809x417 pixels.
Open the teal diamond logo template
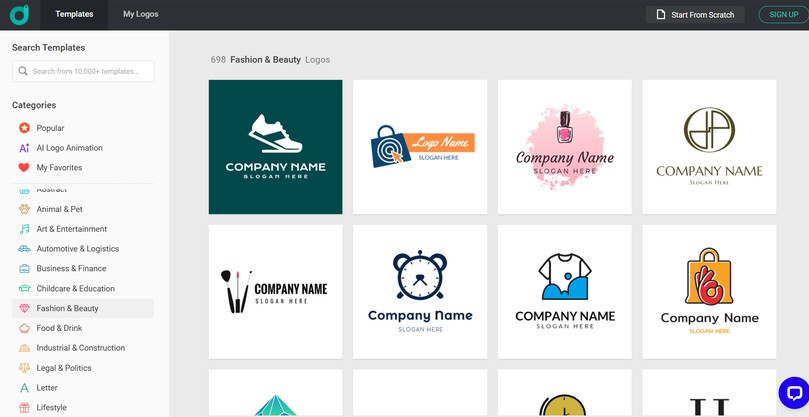tap(276, 393)
